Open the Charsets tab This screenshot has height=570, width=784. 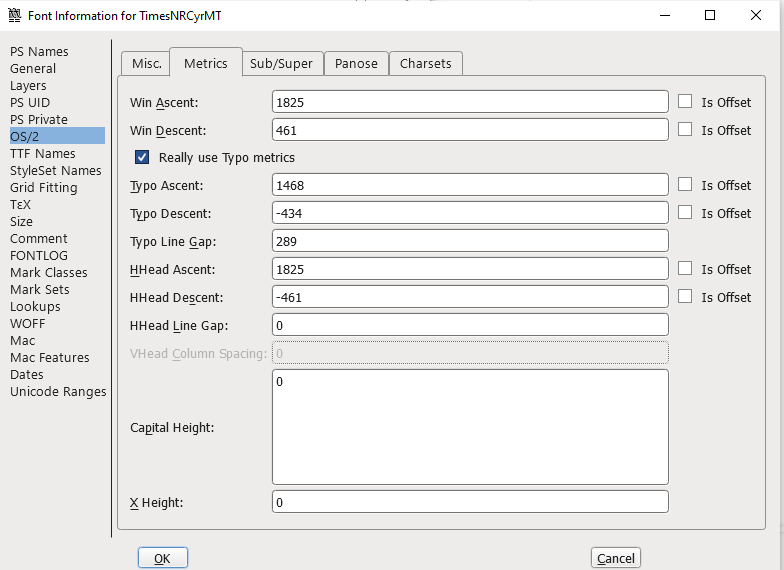[x=426, y=64]
